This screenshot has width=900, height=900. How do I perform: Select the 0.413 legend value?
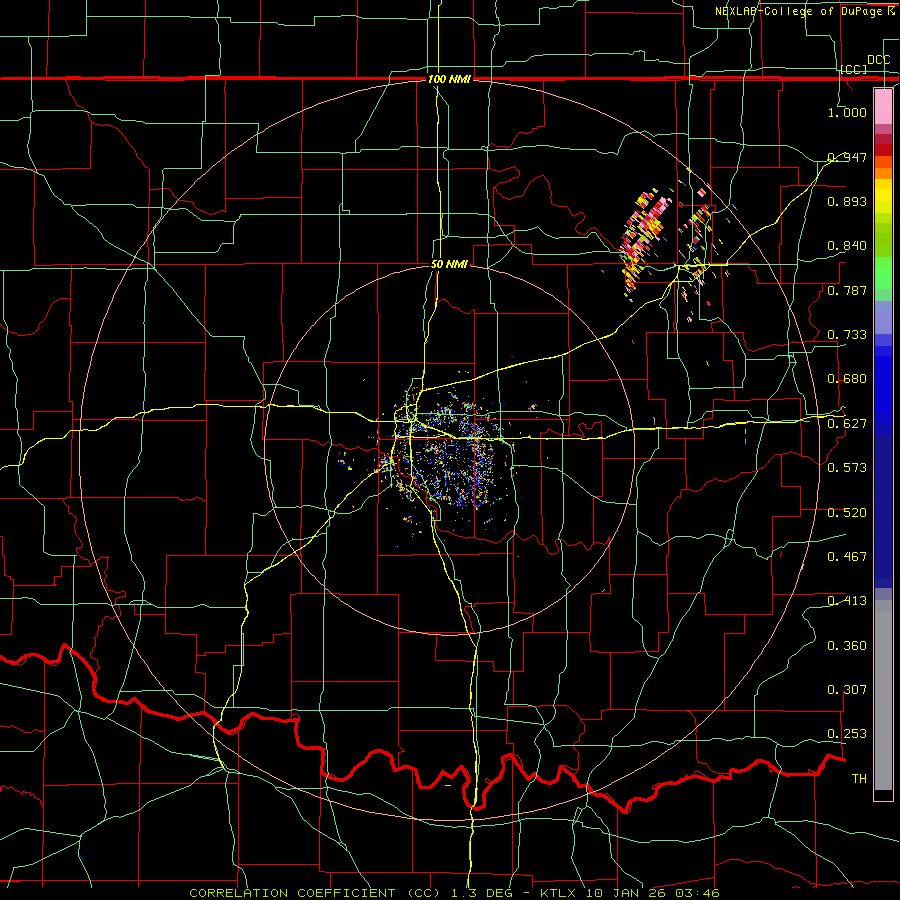click(x=847, y=601)
